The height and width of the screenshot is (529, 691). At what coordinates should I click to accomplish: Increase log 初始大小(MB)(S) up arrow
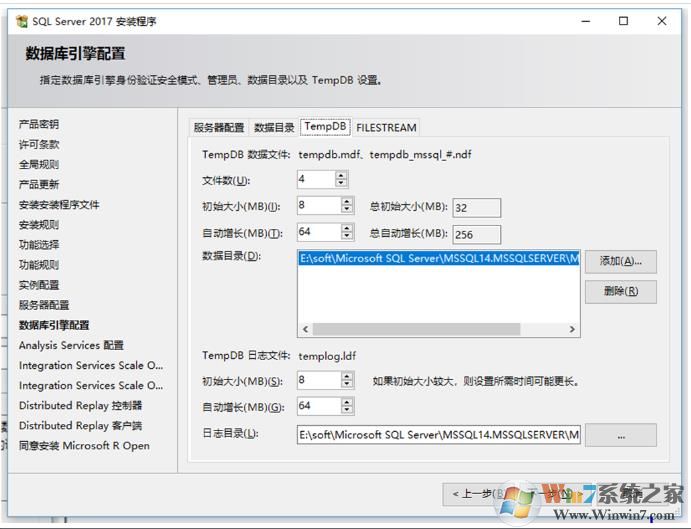click(x=347, y=376)
